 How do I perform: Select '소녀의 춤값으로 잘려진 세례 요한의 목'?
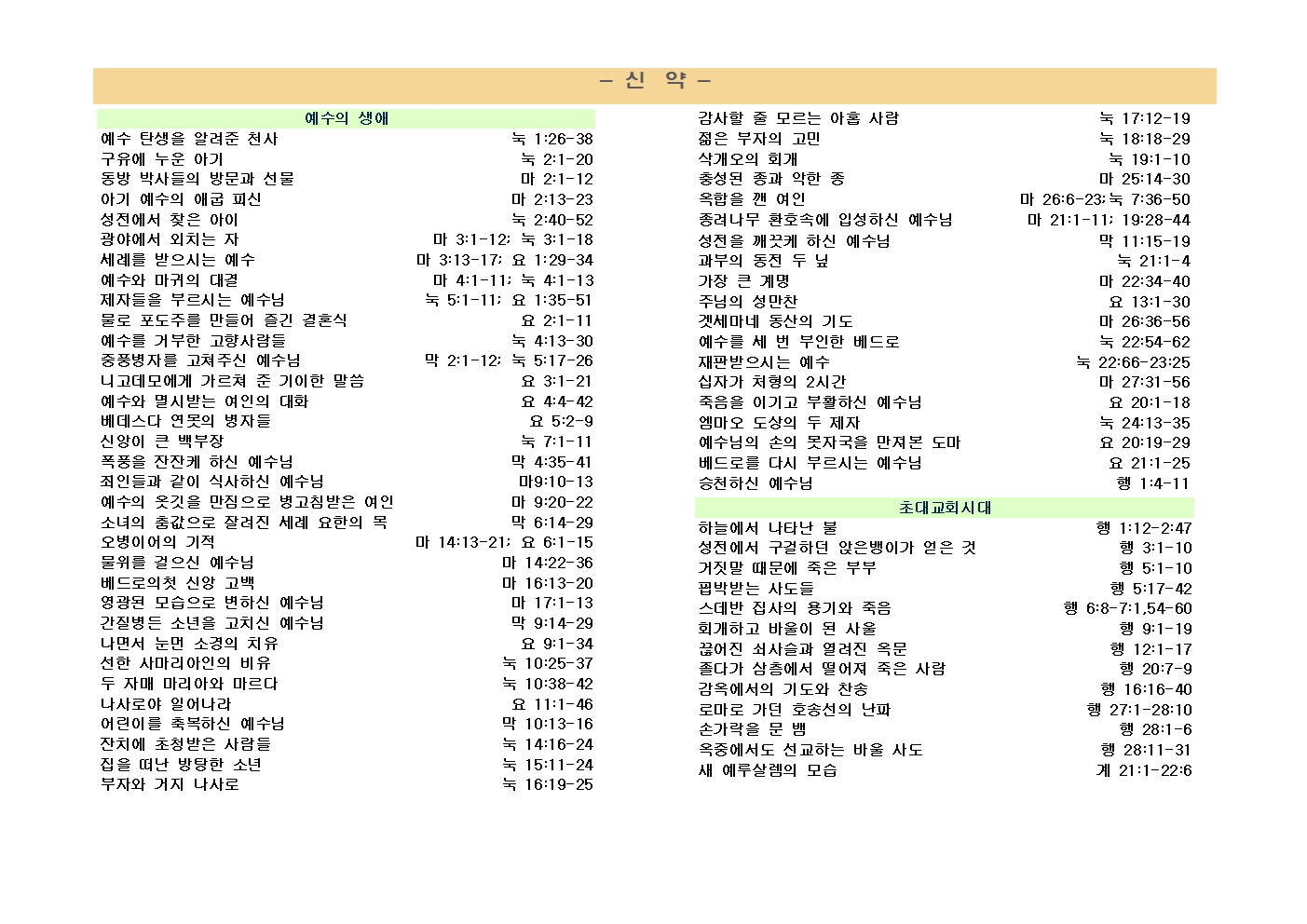coord(244,523)
